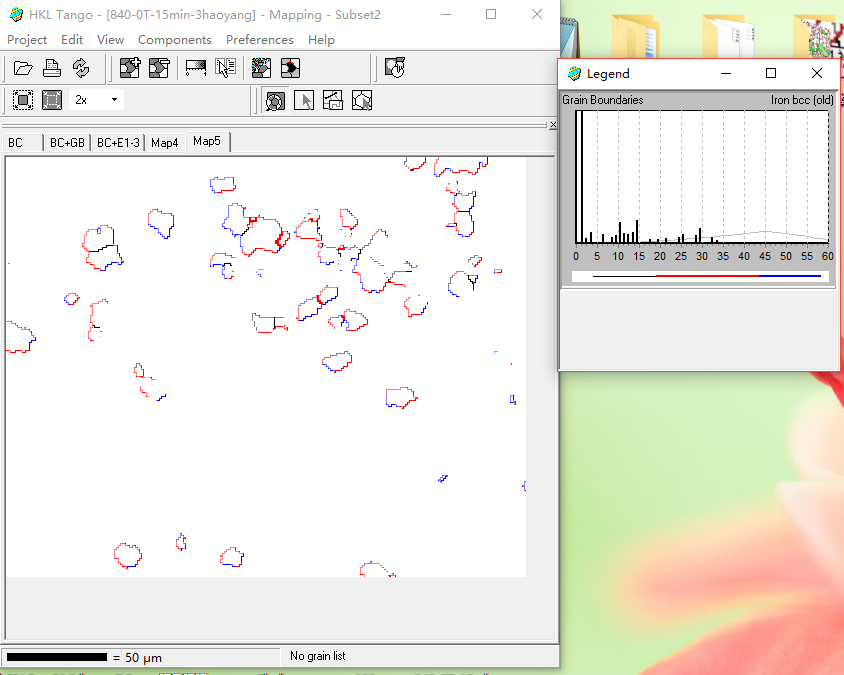
Task: Activate the magnifier zoom tool
Action: 275,101
